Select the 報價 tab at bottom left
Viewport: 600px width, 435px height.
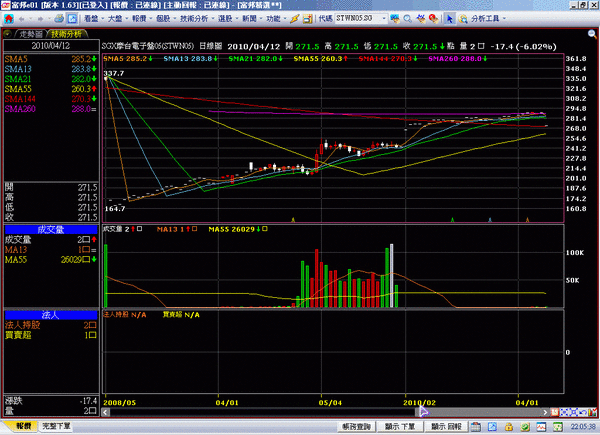point(23,426)
